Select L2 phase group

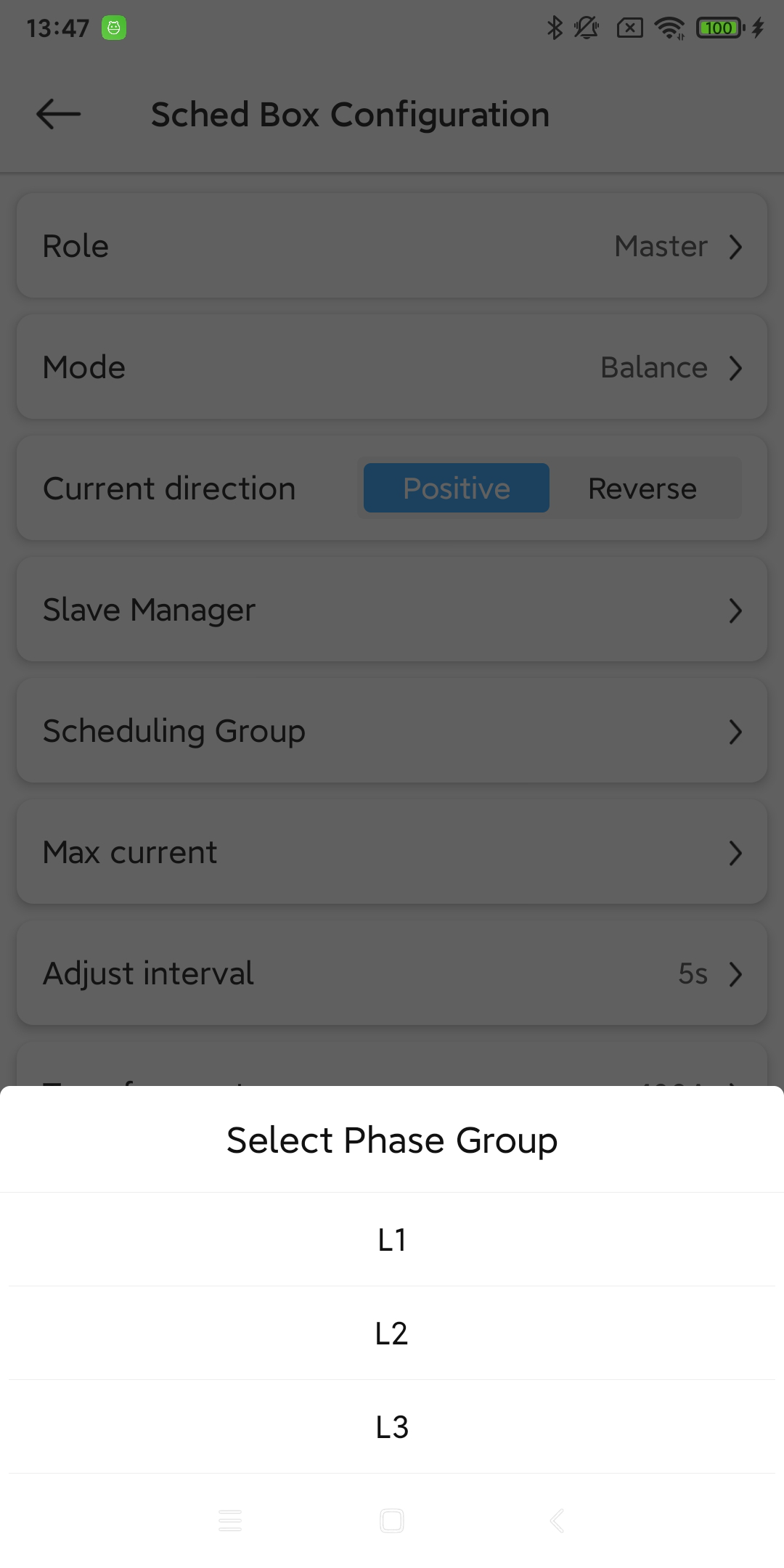392,1334
